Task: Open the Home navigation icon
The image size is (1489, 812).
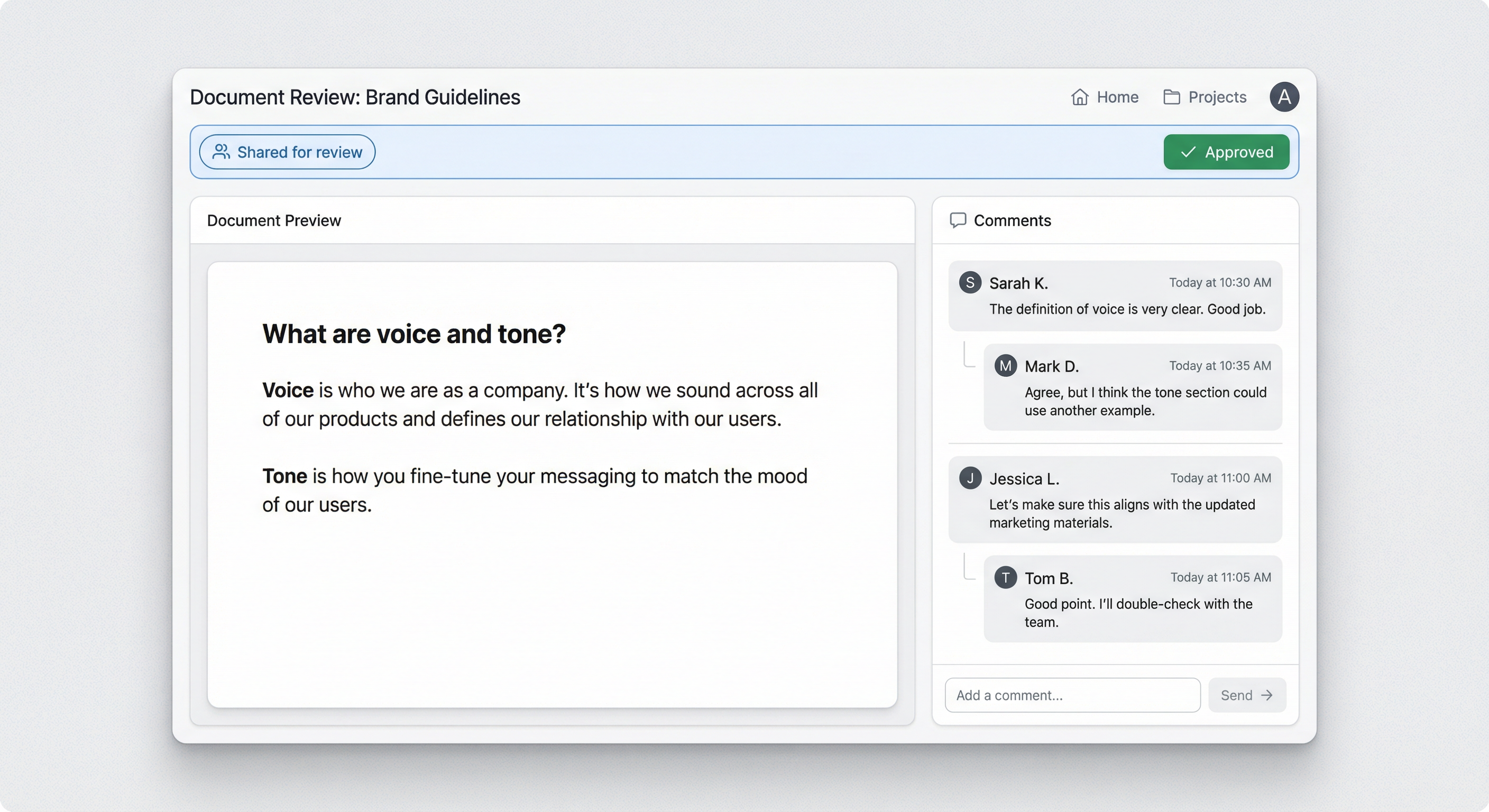Action: [1080, 97]
